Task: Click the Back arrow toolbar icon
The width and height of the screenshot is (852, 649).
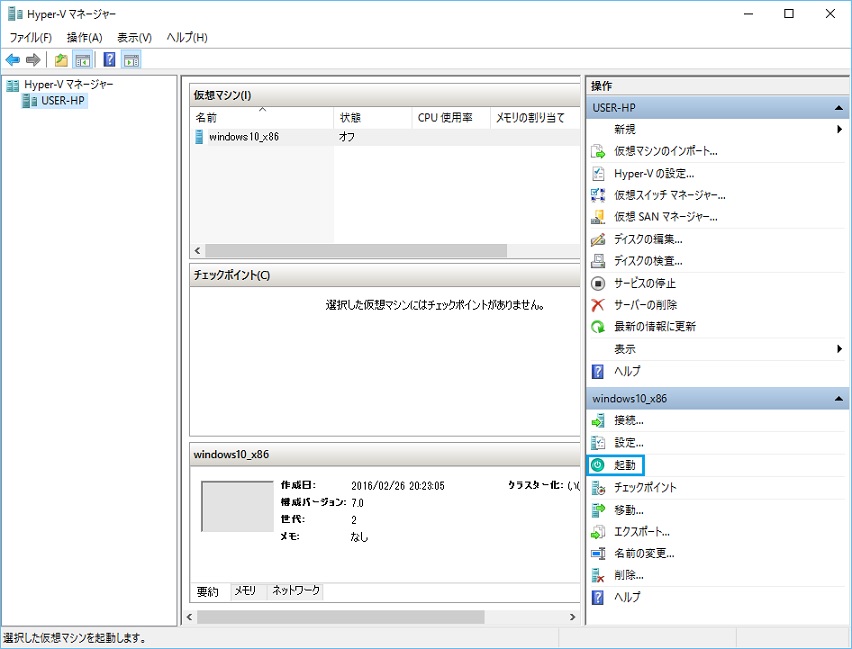Action: click(13, 60)
